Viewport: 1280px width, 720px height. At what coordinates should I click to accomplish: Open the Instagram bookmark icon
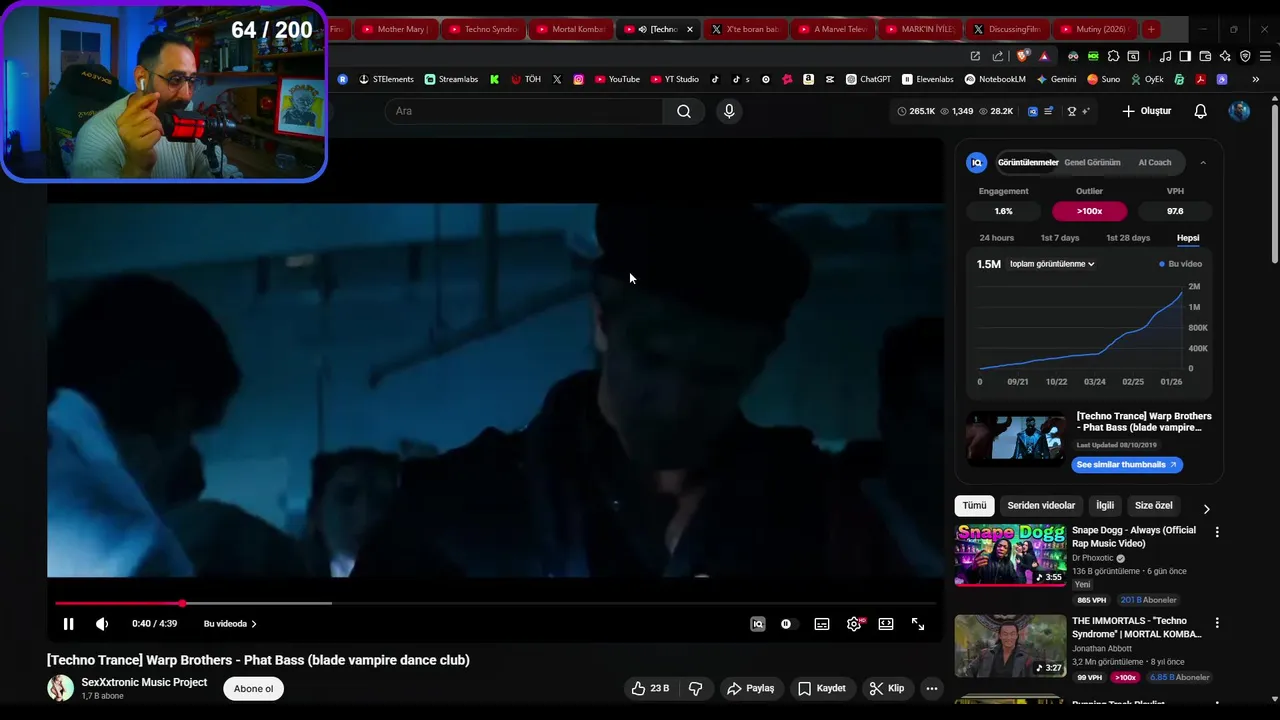pyautogui.click(x=578, y=79)
